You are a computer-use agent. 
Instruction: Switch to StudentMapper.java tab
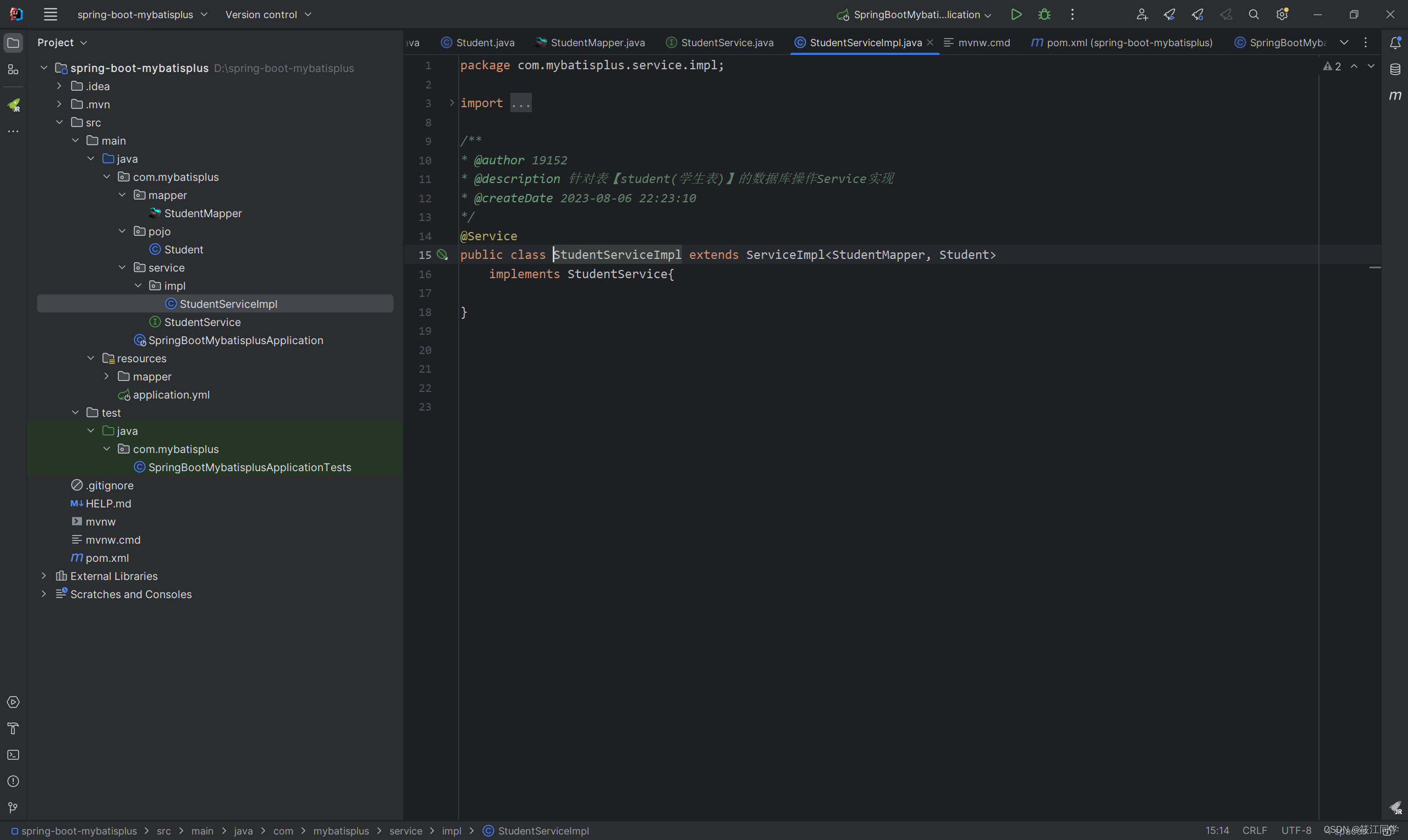point(590,42)
